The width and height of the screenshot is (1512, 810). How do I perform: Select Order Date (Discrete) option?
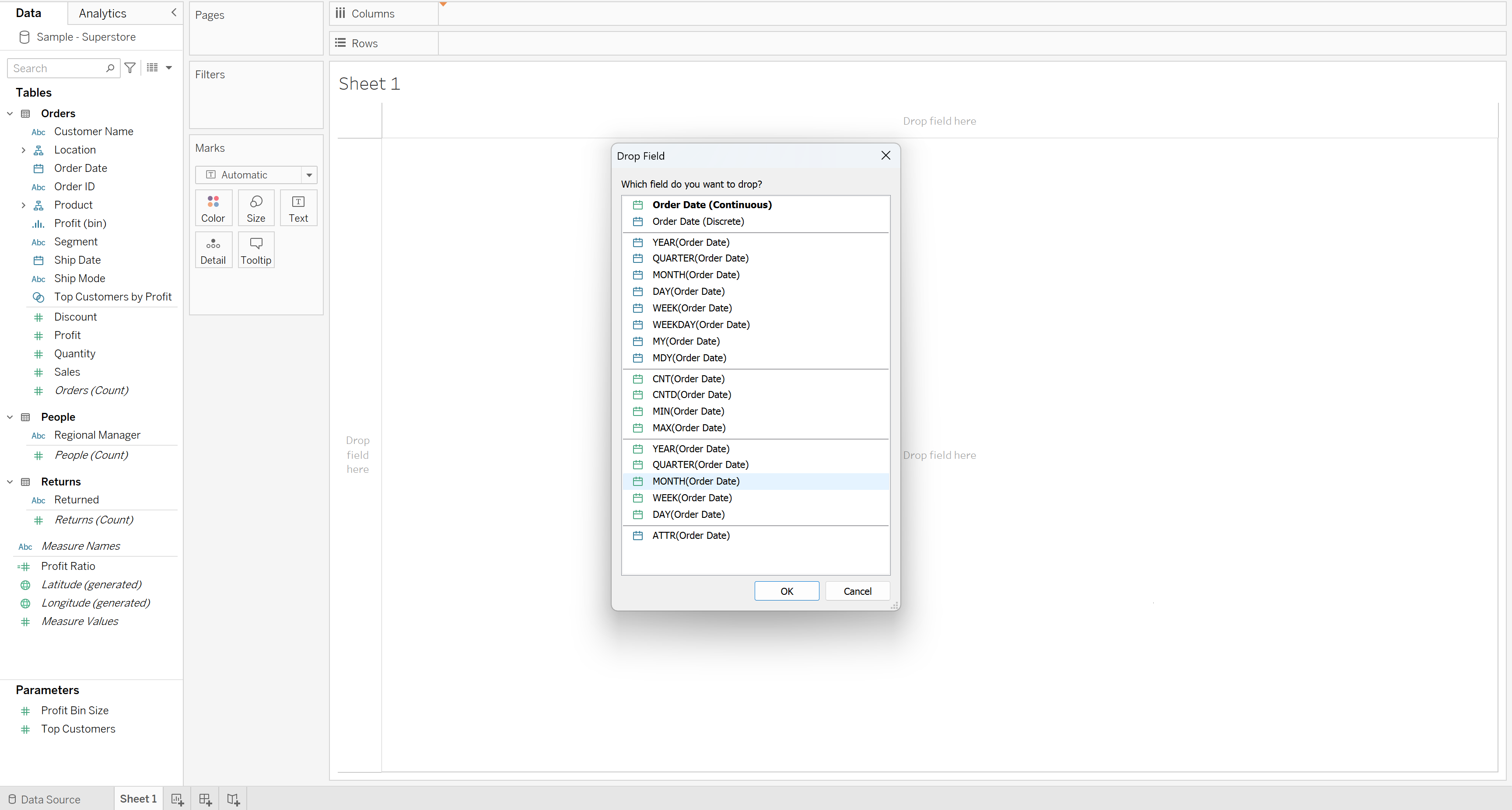tap(698, 221)
